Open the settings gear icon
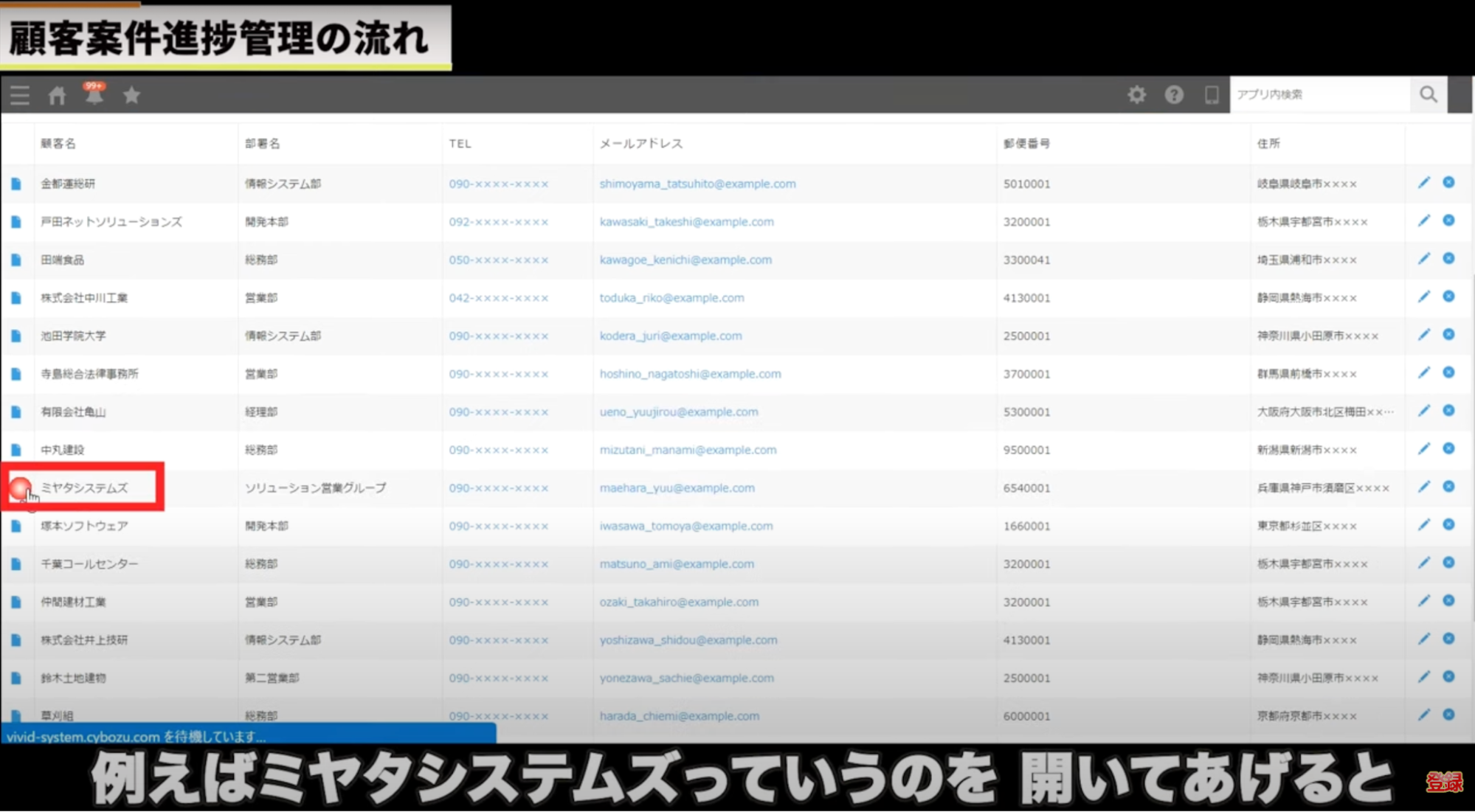 [x=1136, y=94]
